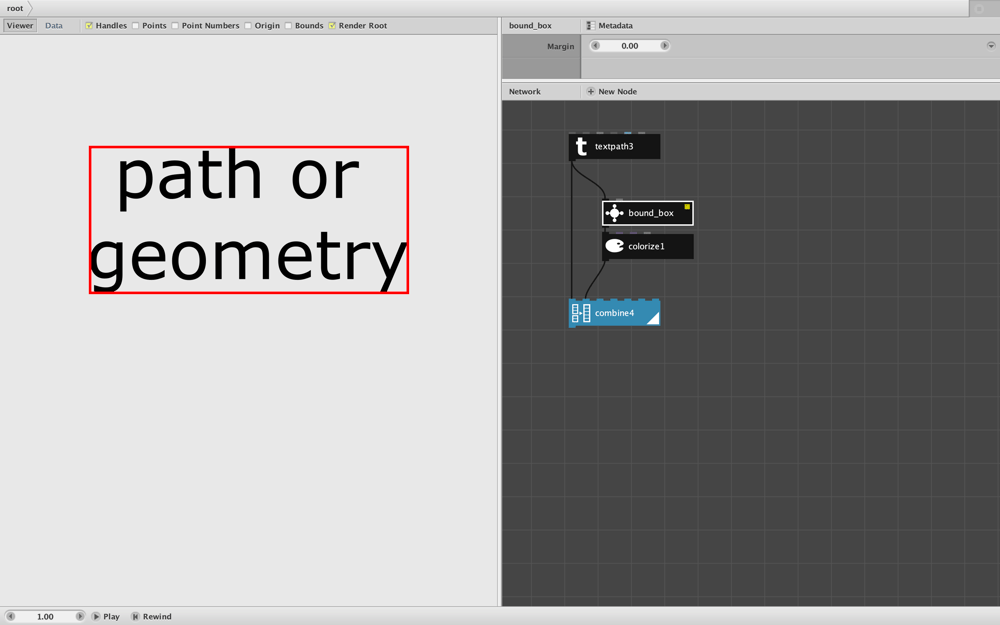Switch to the Data tab
Viewport: 1000px width, 625px height.
click(54, 26)
